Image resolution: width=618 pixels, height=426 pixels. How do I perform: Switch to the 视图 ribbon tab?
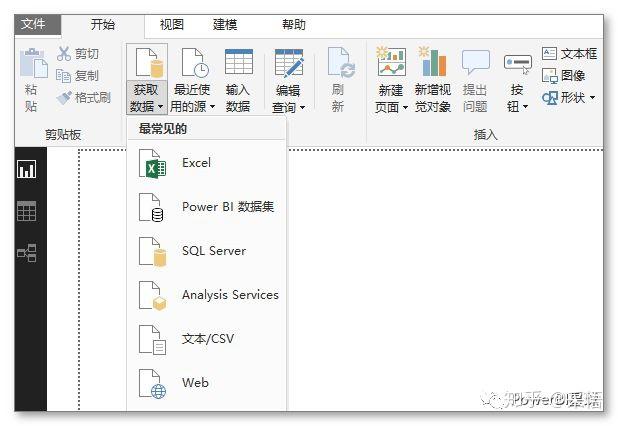pyautogui.click(x=171, y=25)
